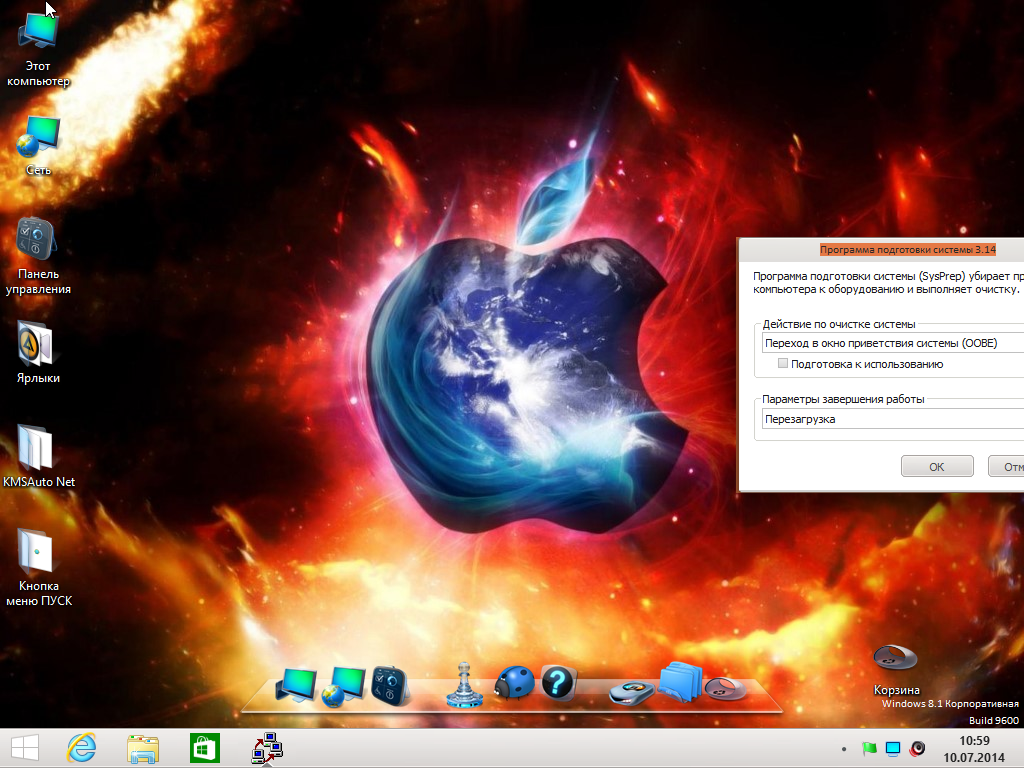Launch Internet Explorer from the taskbar
The image size is (1024, 768).
(82, 748)
